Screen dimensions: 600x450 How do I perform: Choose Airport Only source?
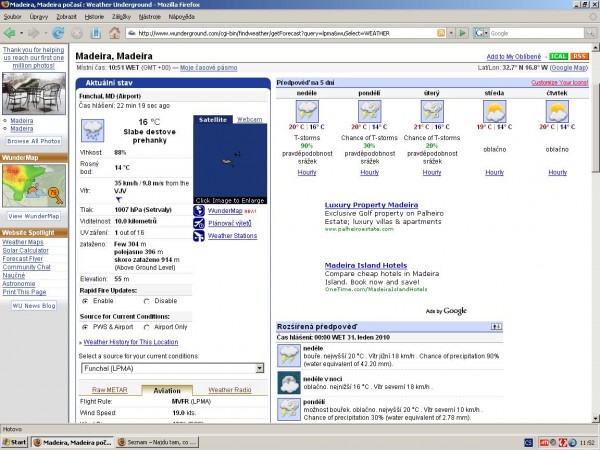(147, 327)
